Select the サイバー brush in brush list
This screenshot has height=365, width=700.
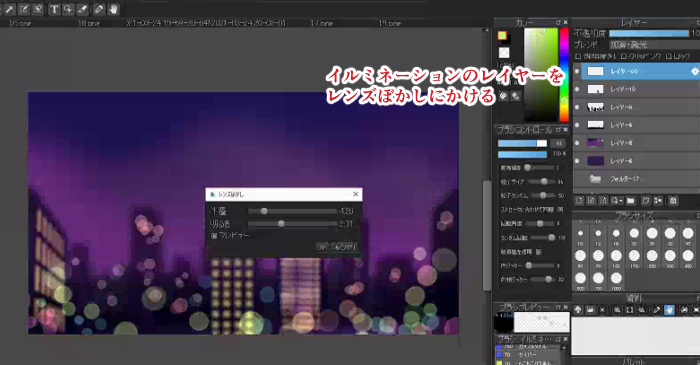pos(528,355)
